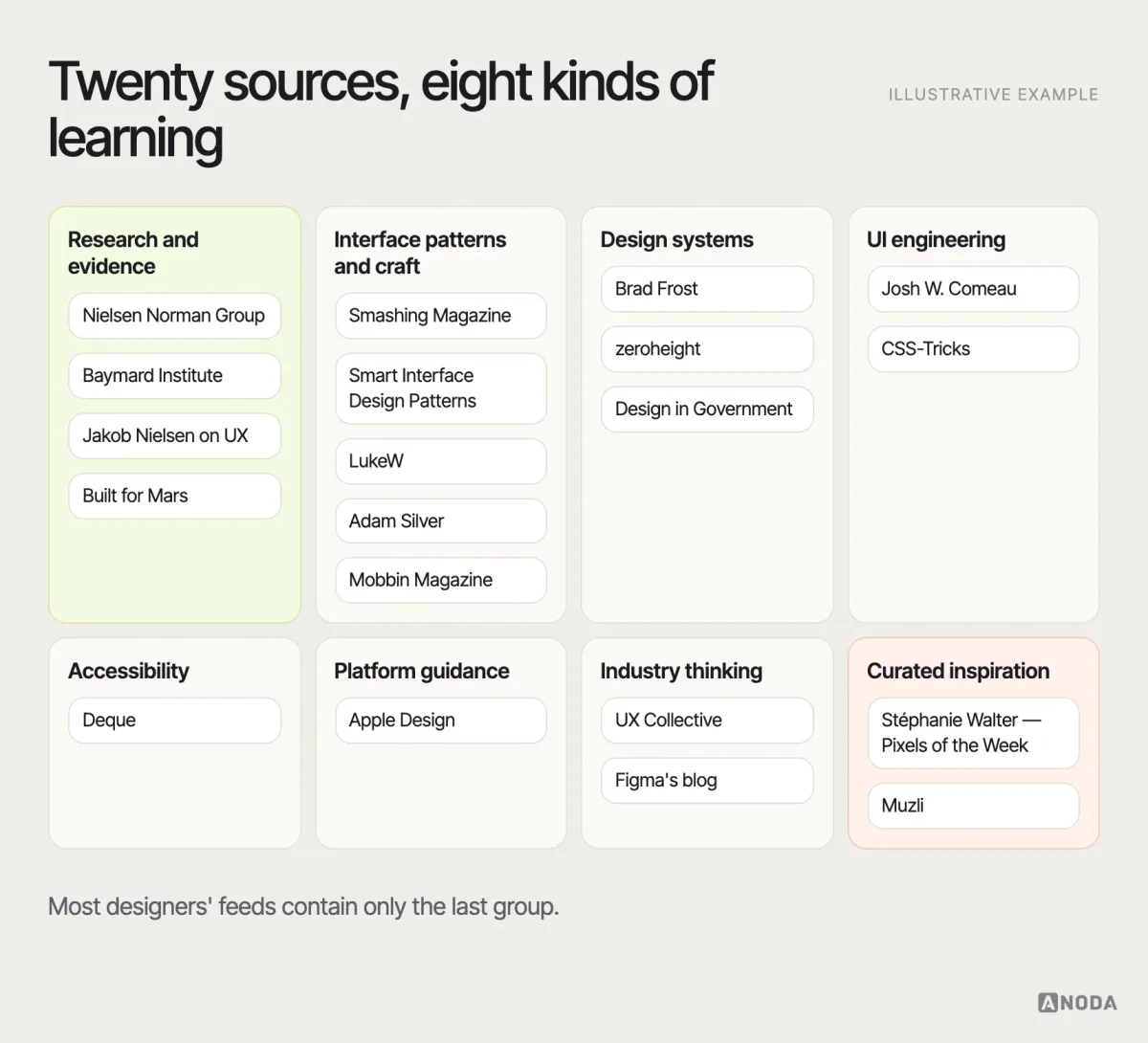Select the CSS-Tricks chip

pos(973,349)
